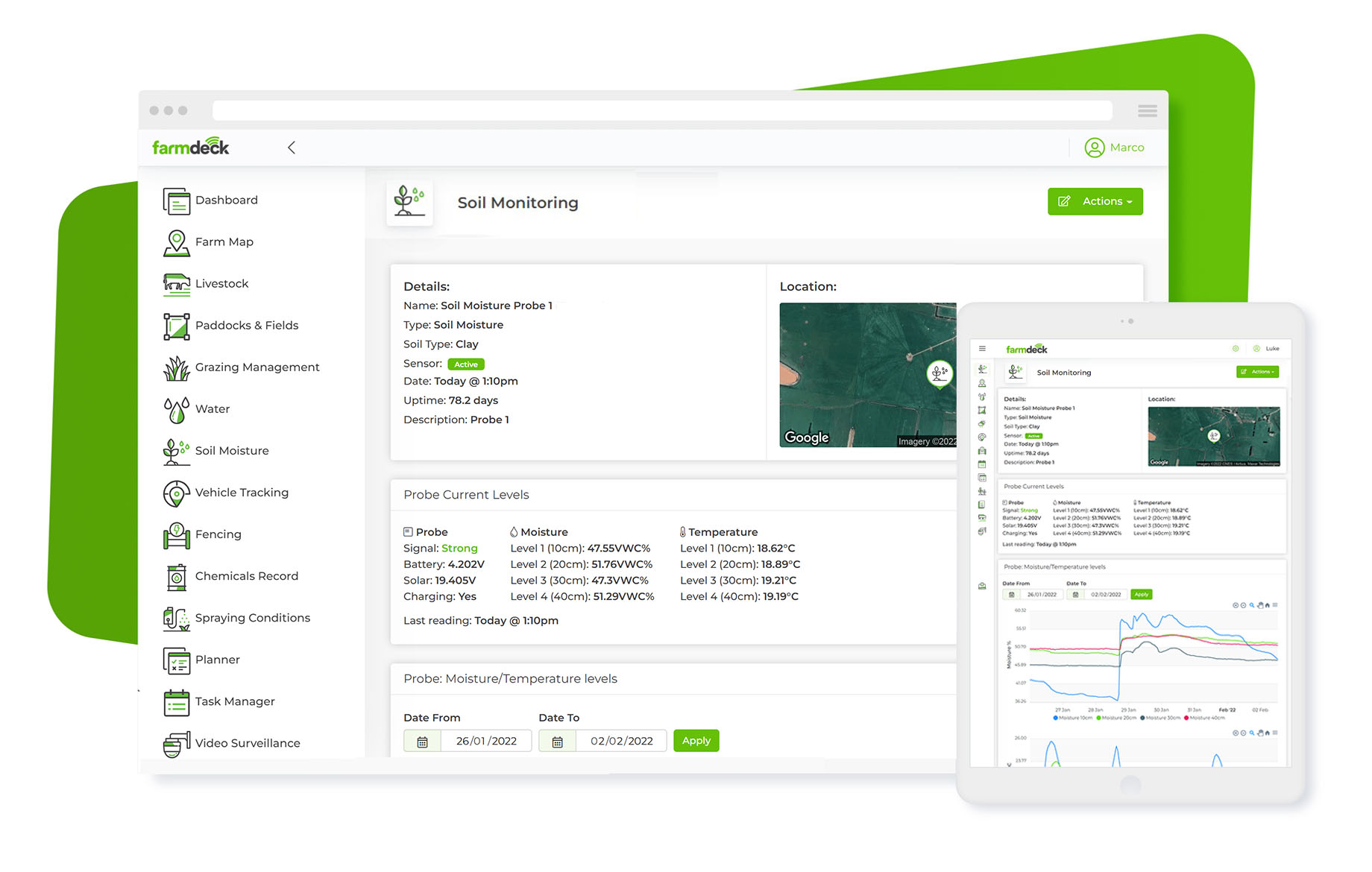Click probe marker on the tablet map
Image resolution: width=1372 pixels, height=872 pixels.
(x=1214, y=436)
